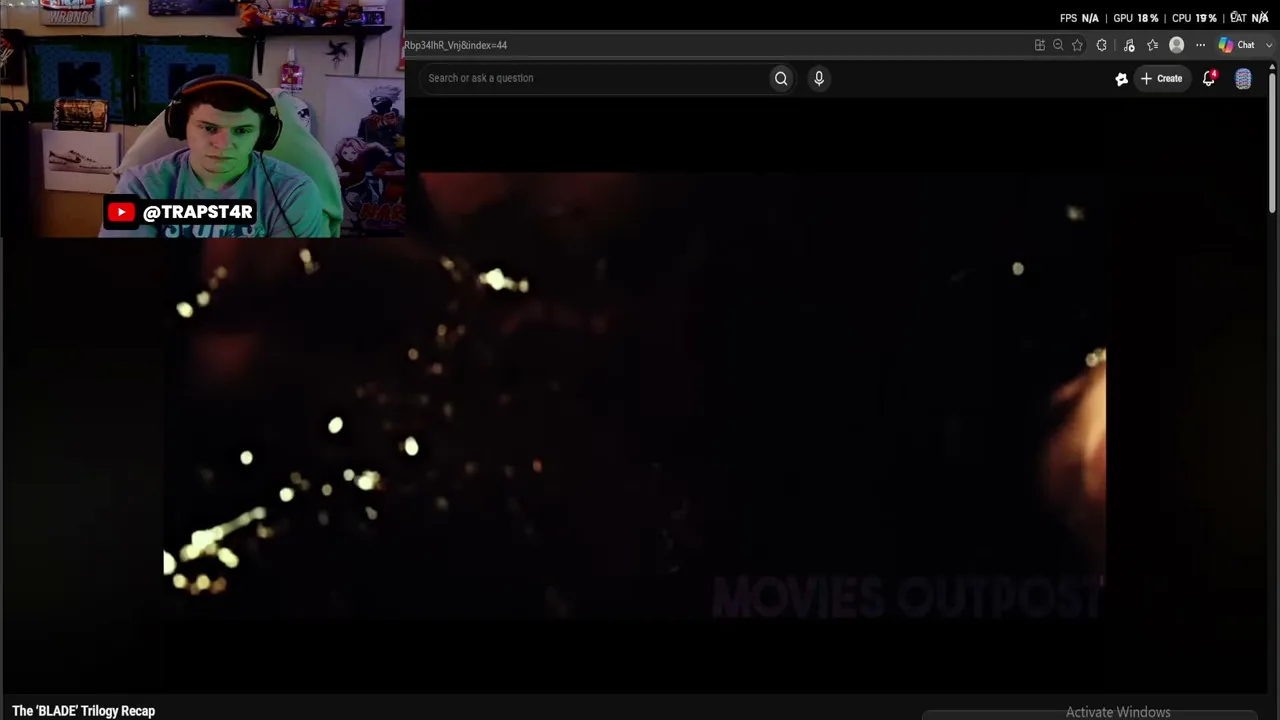This screenshot has width=1280, height=720.
Task: Open YouTube notifications bell
Action: click(1209, 78)
